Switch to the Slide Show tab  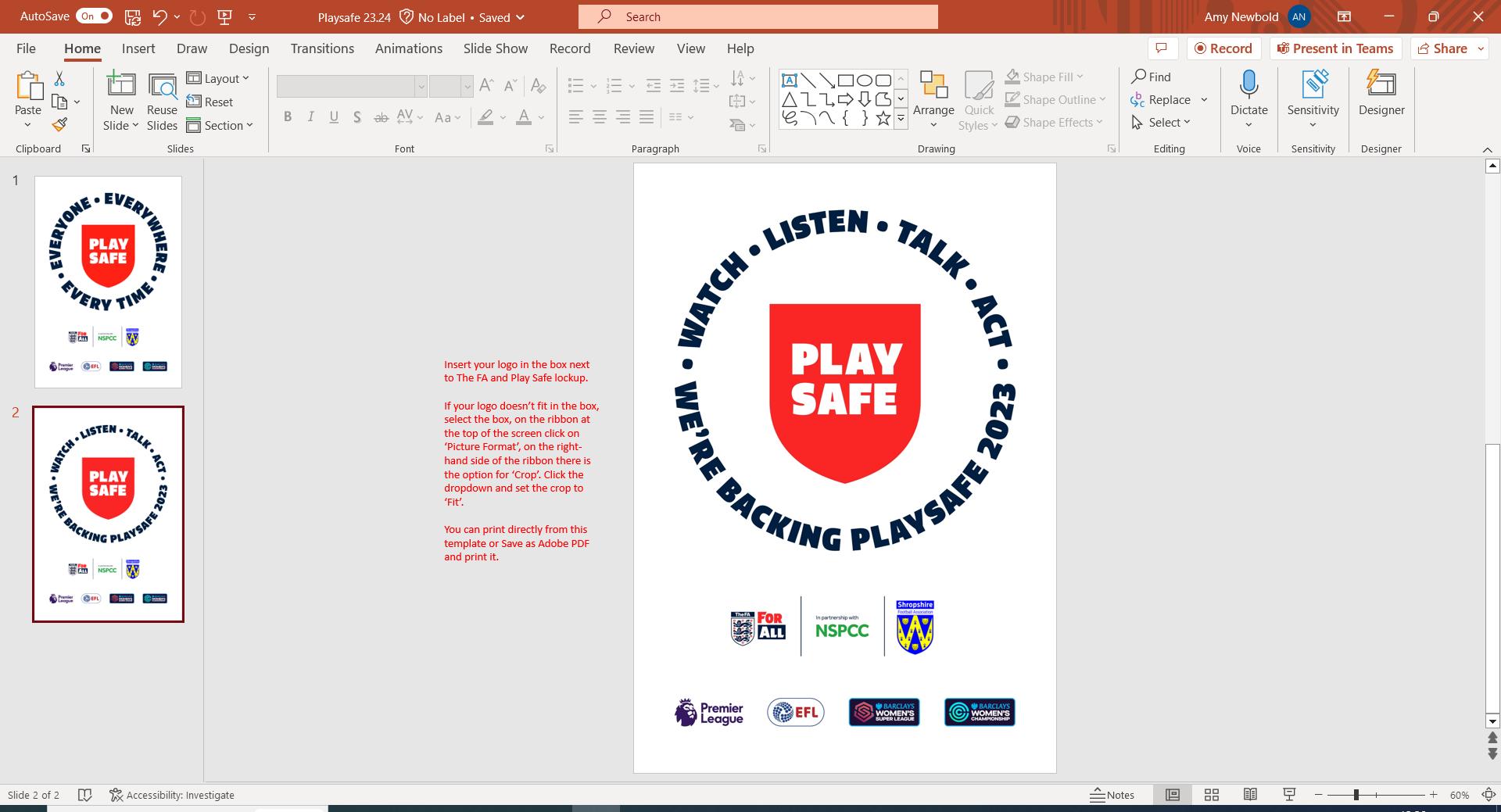496,48
